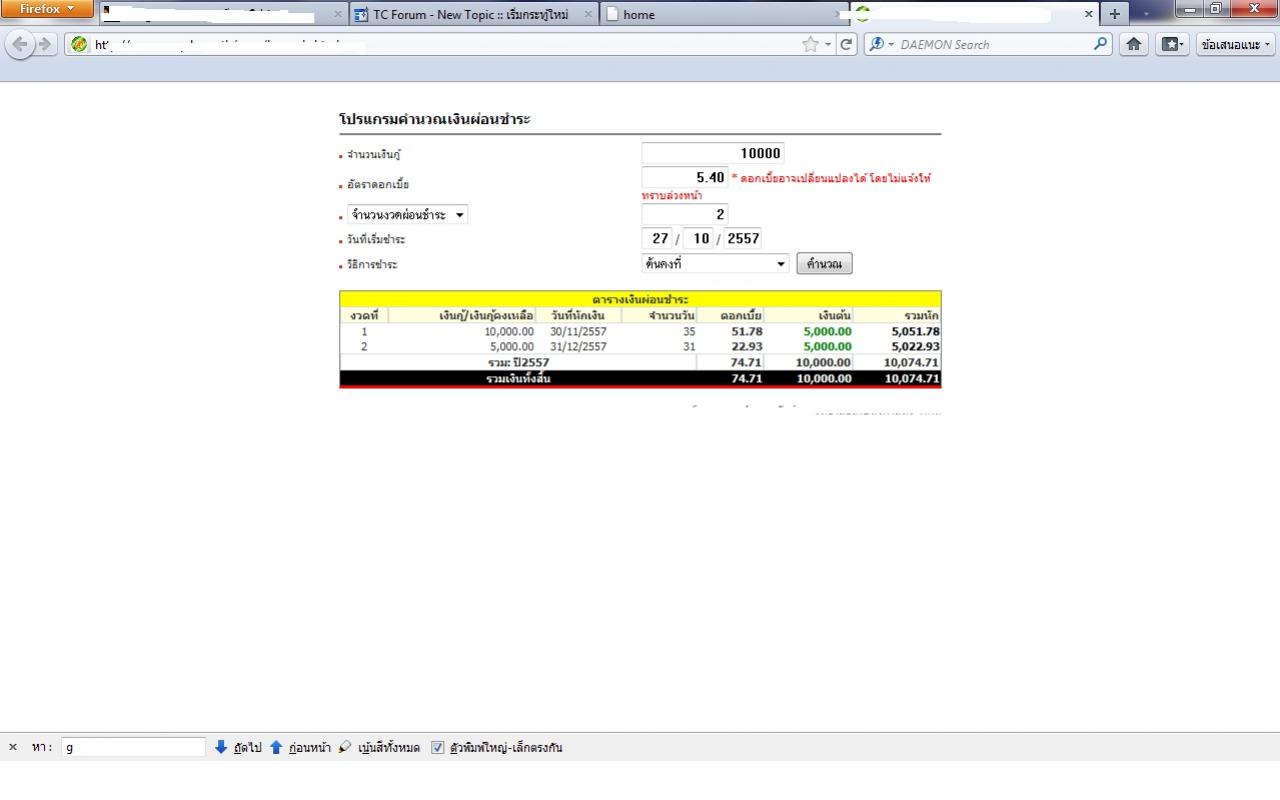This screenshot has height=800, width=1280.
Task: Open the payment method dropdown ต้นคงที่
Action: (x=716, y=264)
